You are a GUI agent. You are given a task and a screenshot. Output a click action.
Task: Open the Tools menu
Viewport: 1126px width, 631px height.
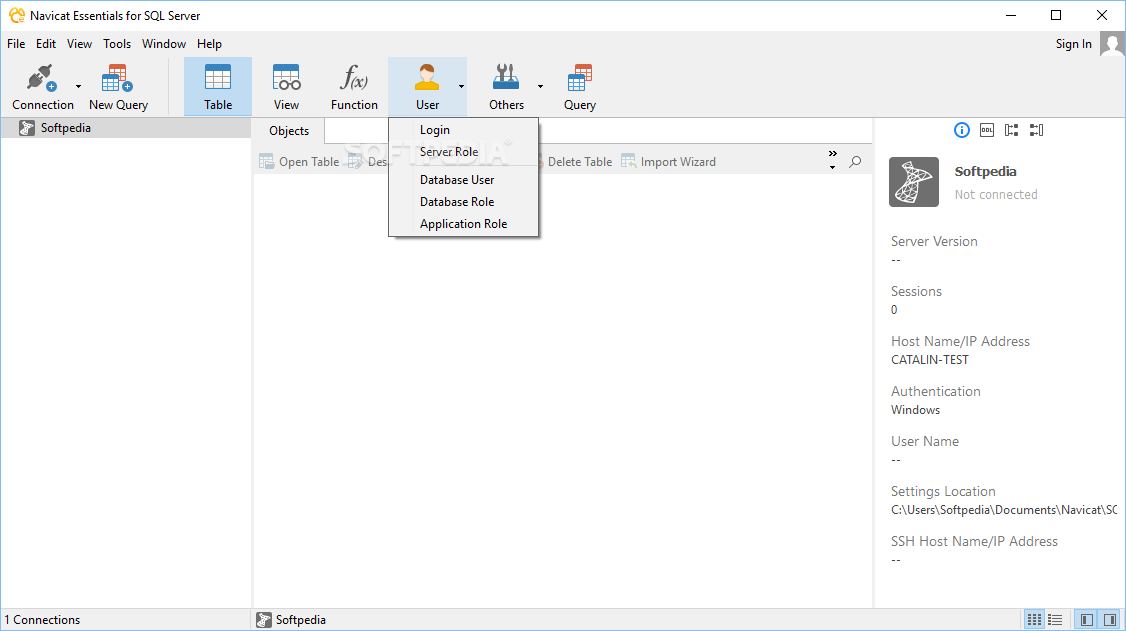point(117,44)
